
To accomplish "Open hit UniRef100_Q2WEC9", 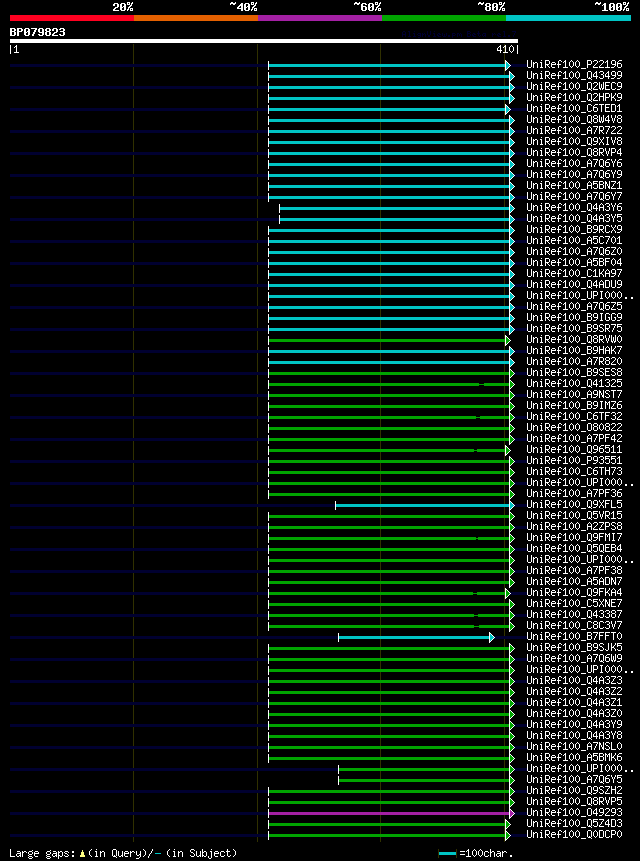I will point(574,87).
